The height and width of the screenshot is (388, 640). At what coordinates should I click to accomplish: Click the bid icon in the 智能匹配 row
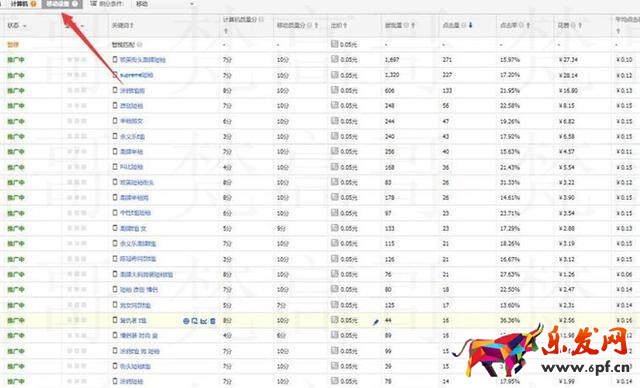(x=335, y=44)
